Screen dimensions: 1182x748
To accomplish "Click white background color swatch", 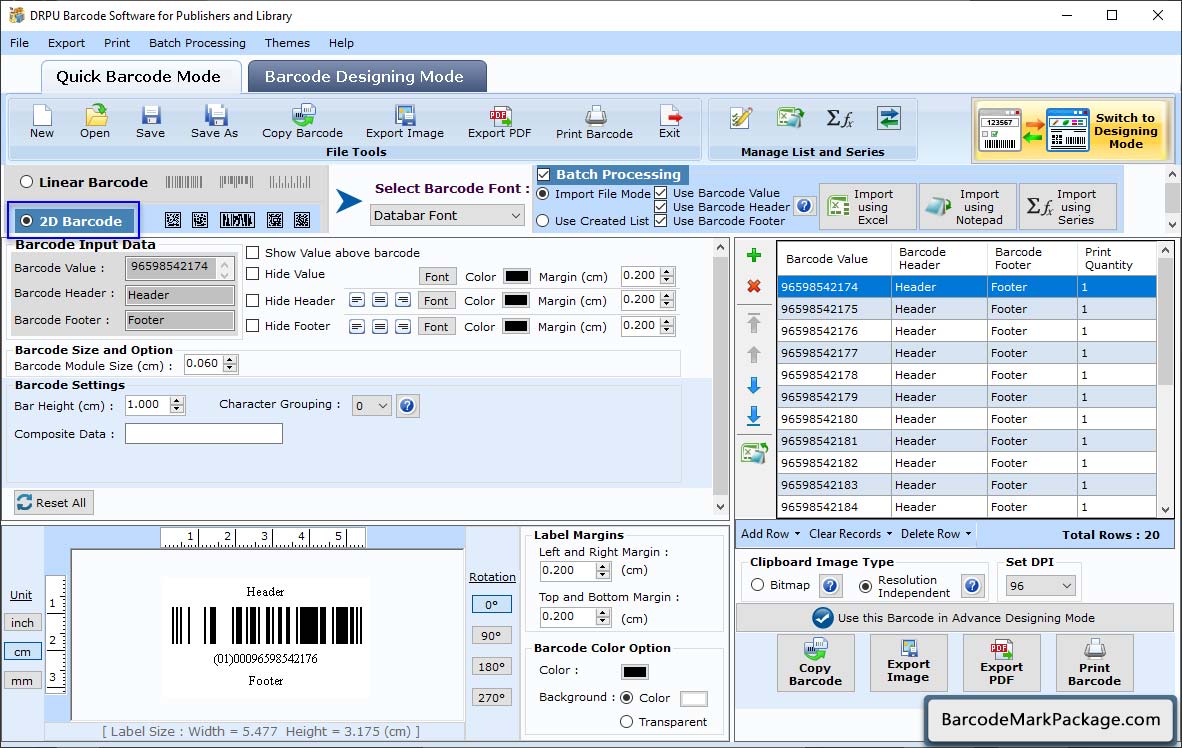I will coord(694,698).
